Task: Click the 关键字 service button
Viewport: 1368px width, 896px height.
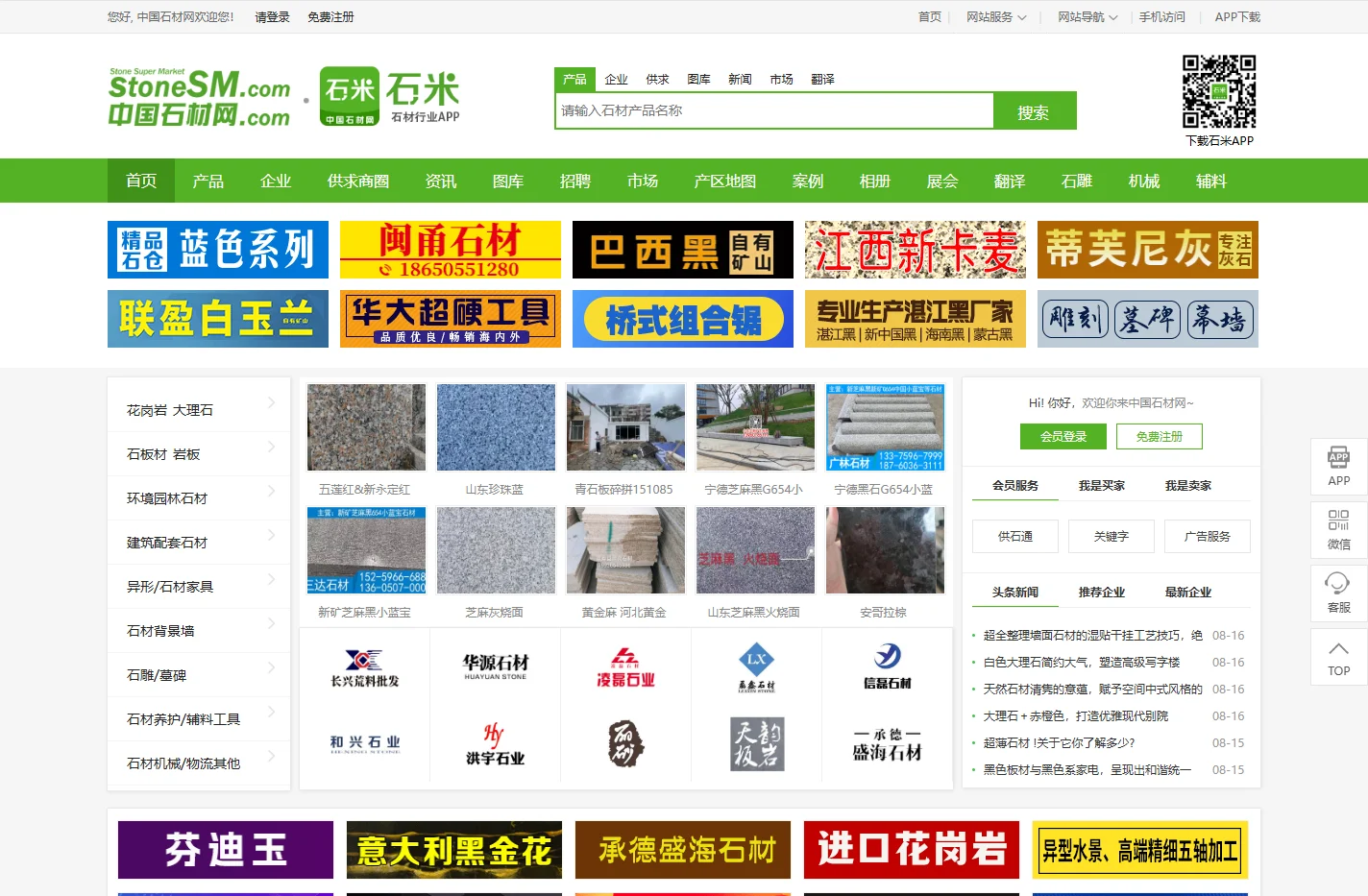Action: point(1111,536)
